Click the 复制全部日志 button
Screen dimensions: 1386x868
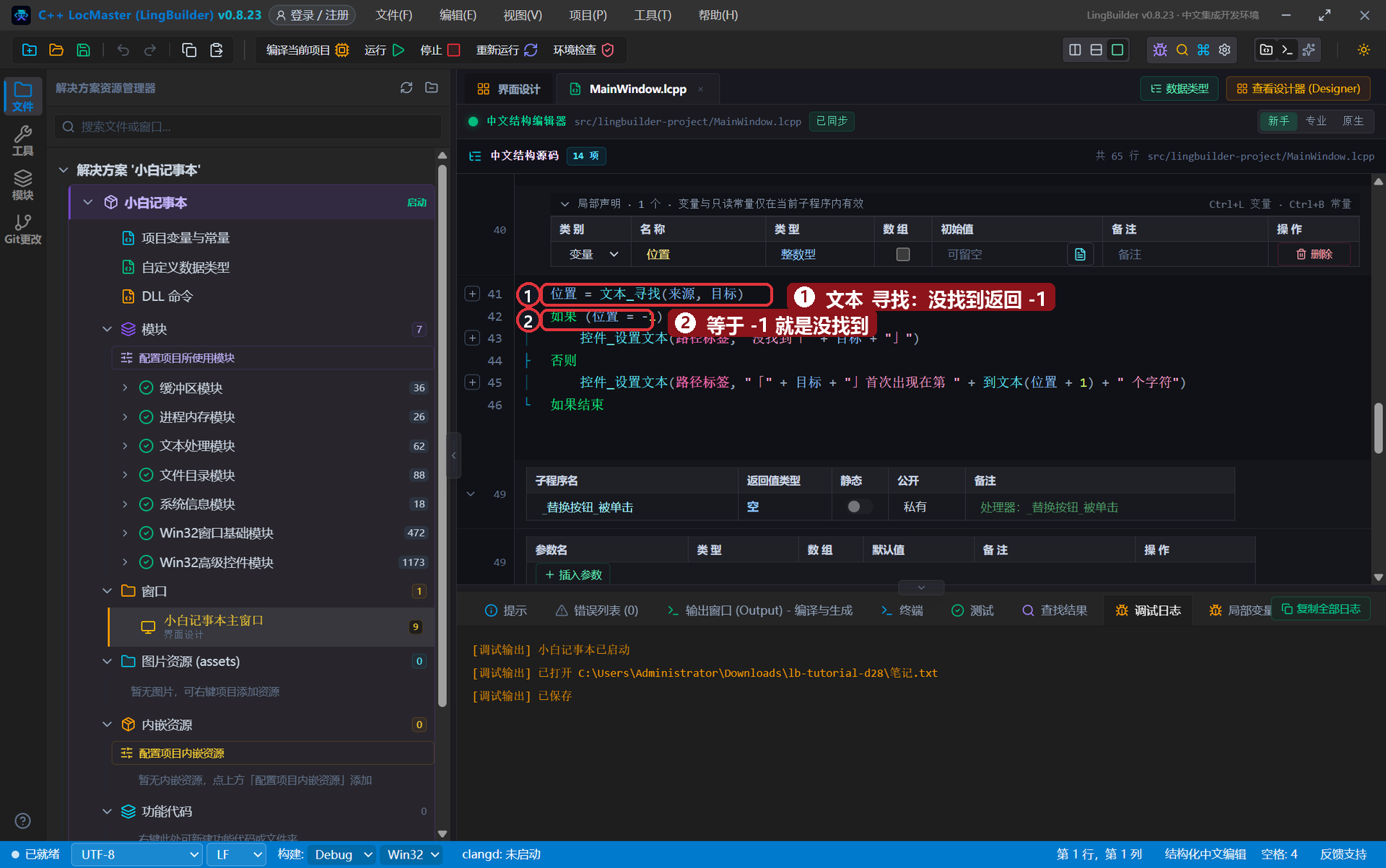click(x=1320, y=609)
